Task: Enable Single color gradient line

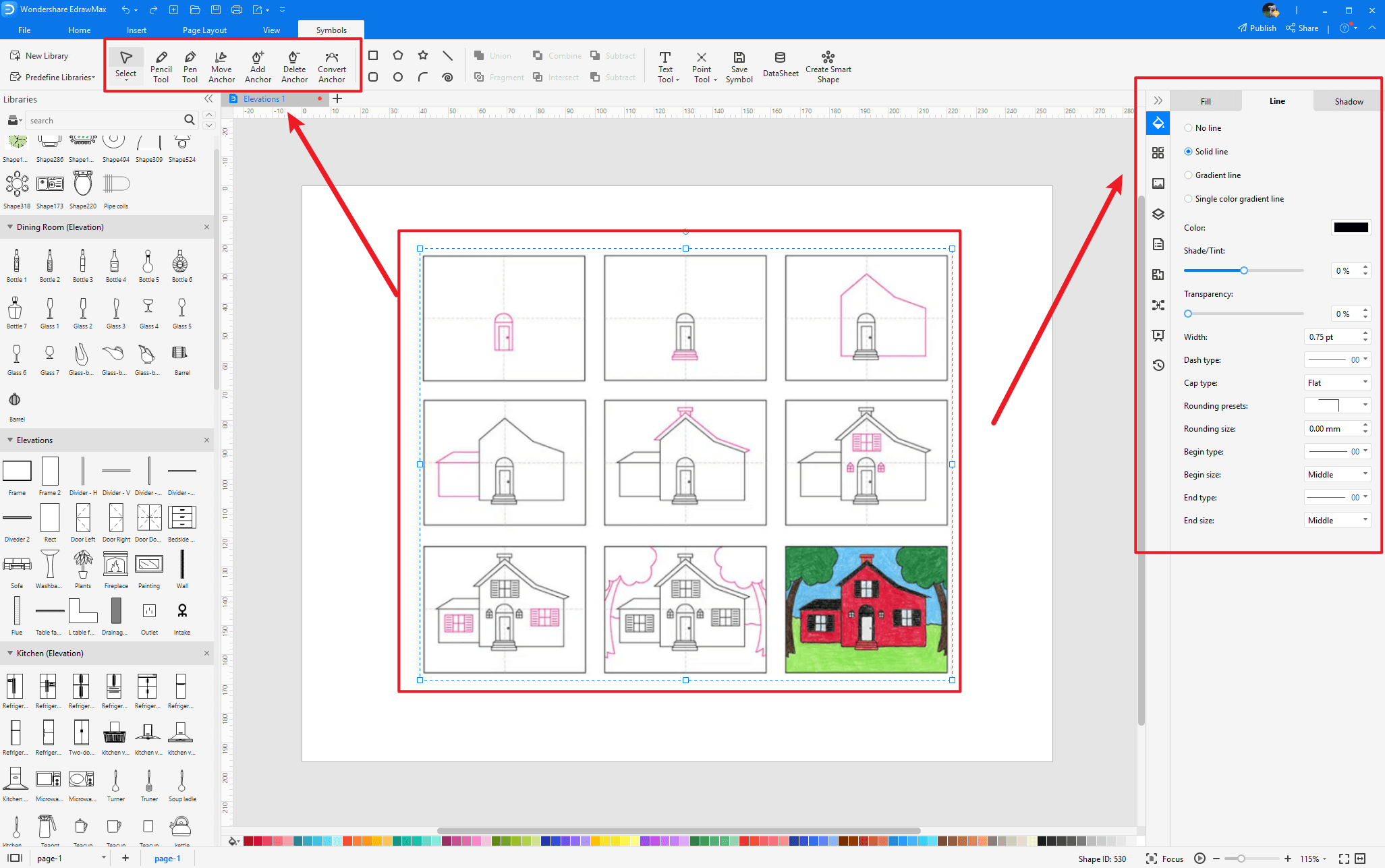Action: click(1188, 198)
